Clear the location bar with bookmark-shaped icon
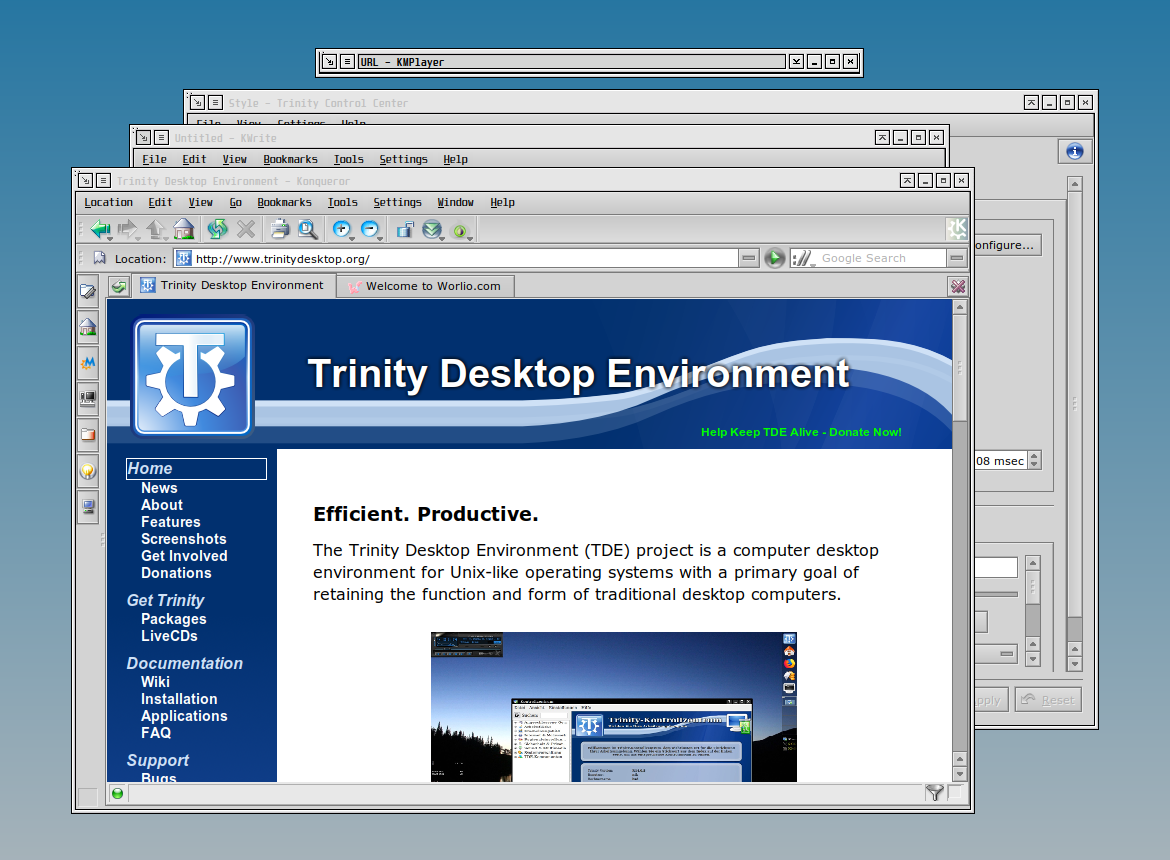Screen dimensions: 1170x860 (x=99, y=258)
